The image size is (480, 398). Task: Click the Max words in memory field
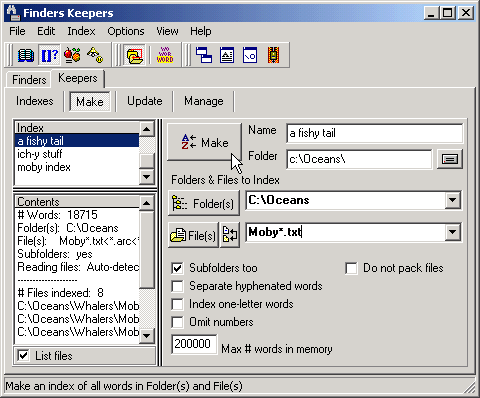[194, 344]
